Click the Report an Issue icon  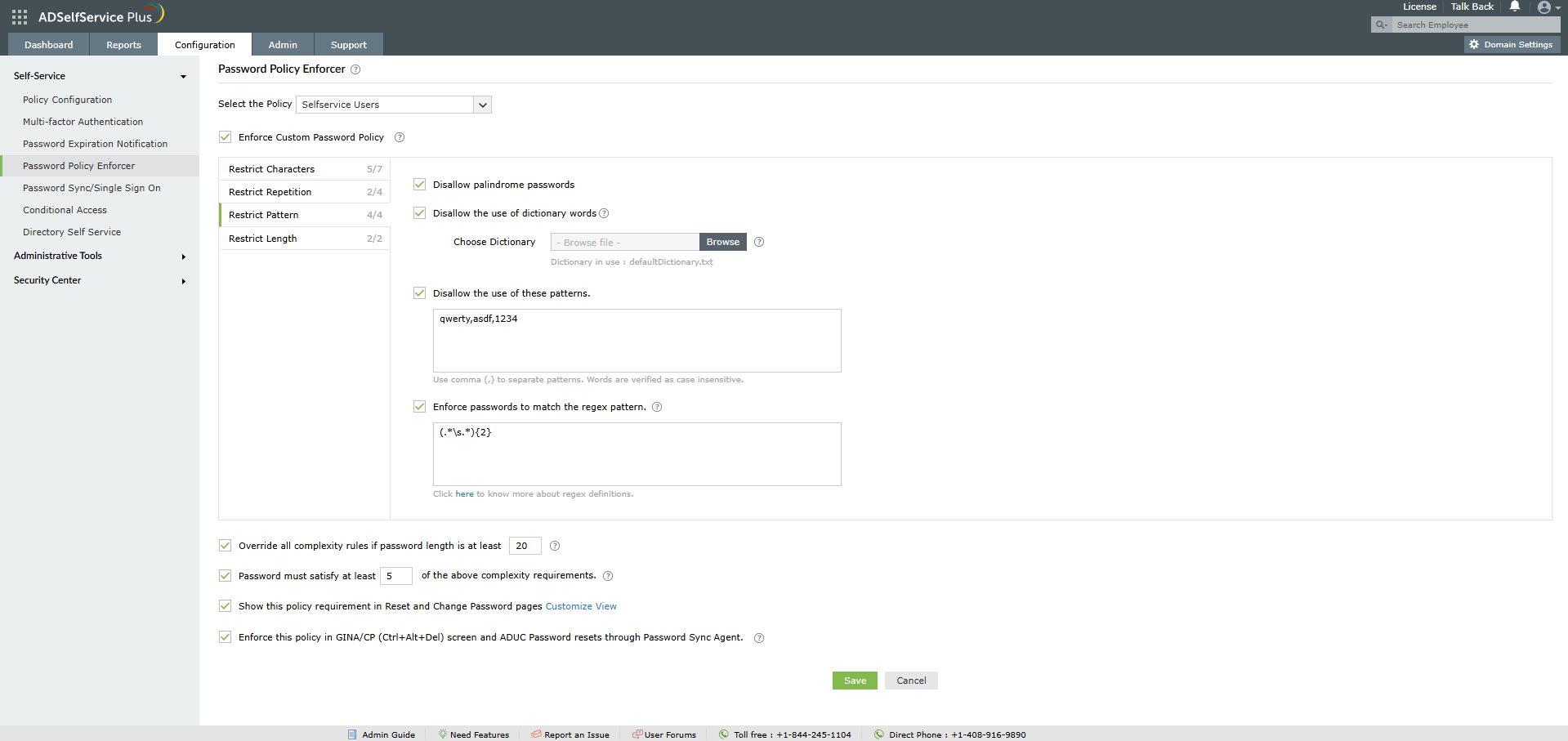point(535,734)
